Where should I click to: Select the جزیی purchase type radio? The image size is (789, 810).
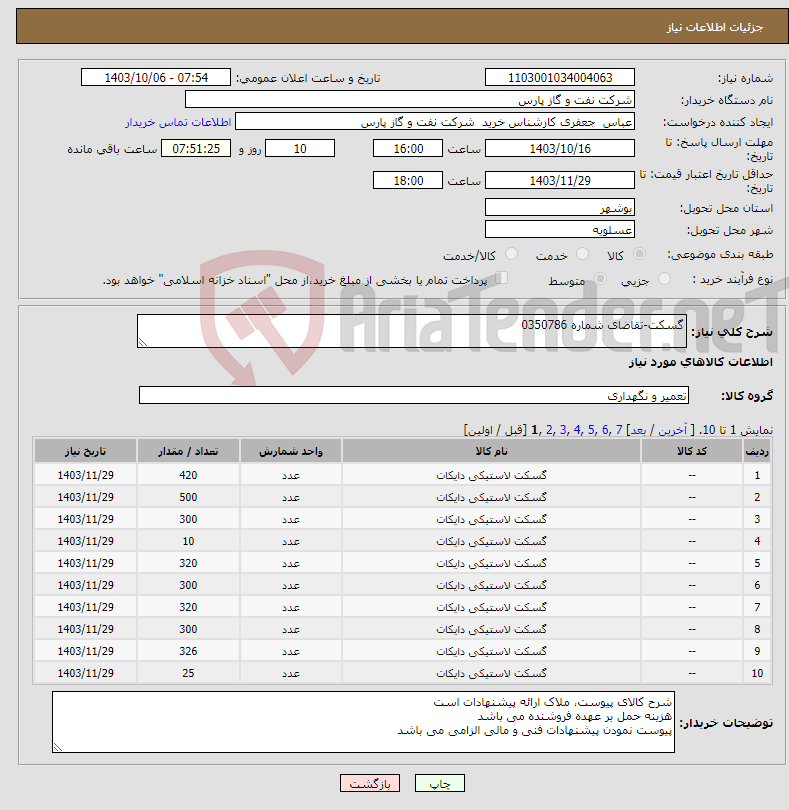pyautogui.click(x=664, y=279)
